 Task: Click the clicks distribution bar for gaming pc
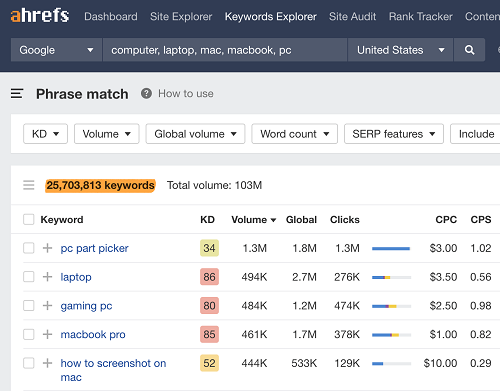(x=391, y=306)
